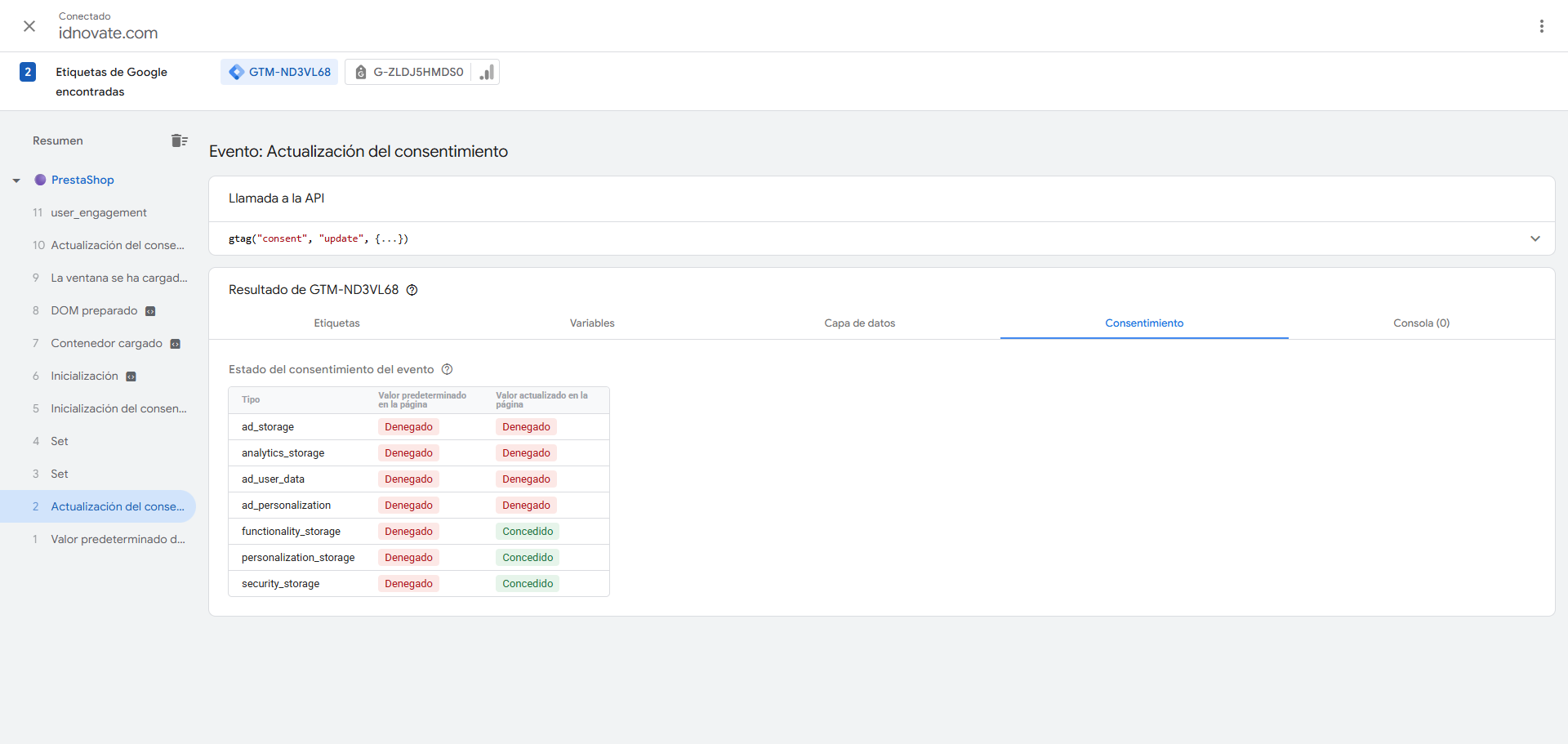
Task: Clear the event list with the delete icon
Action: 180,140
